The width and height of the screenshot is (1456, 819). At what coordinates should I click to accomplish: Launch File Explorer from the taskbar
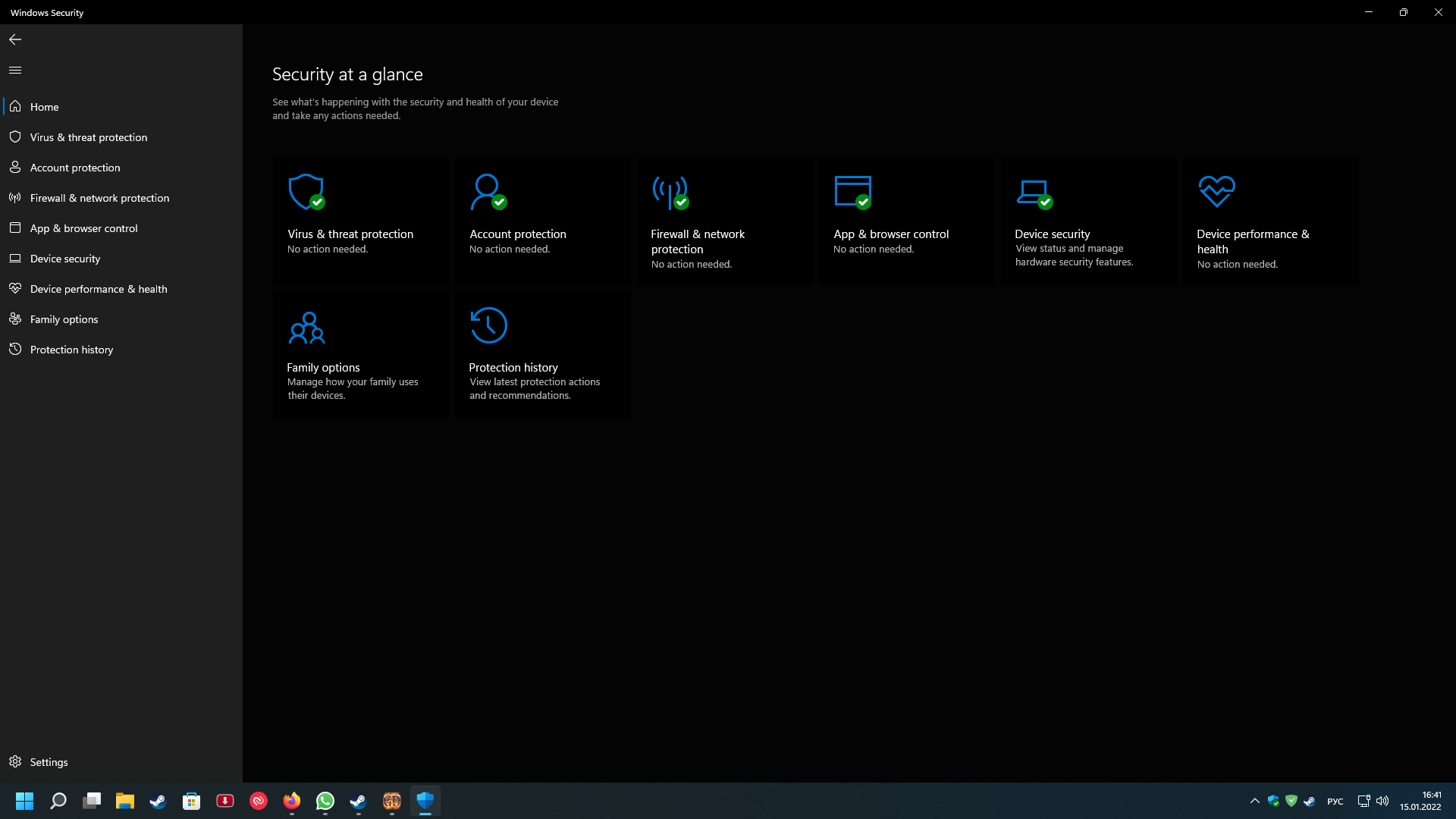click(x=125, y=801)
